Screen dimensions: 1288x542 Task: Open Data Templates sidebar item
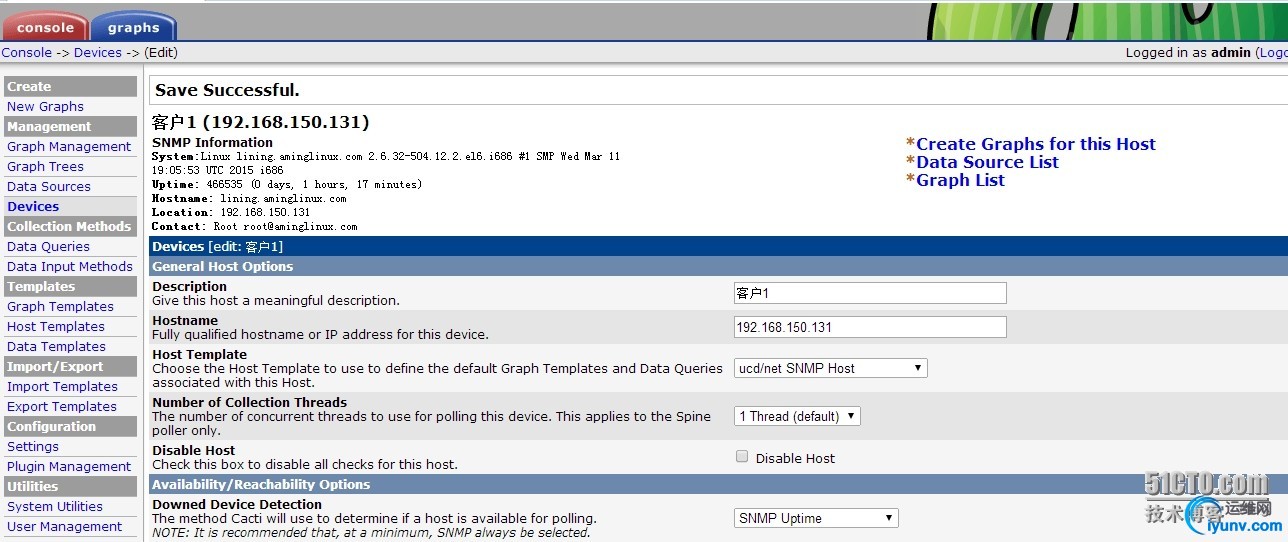(56, 347)
